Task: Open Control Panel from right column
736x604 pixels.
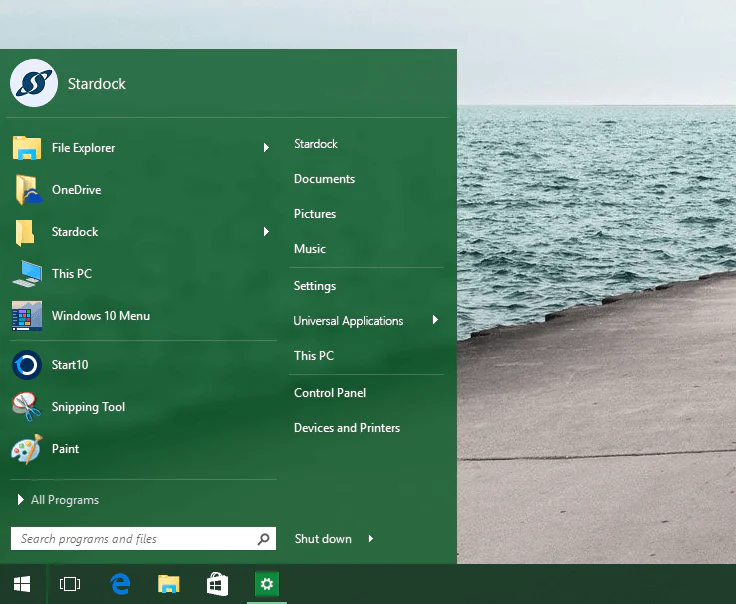Action: point(330,393)
